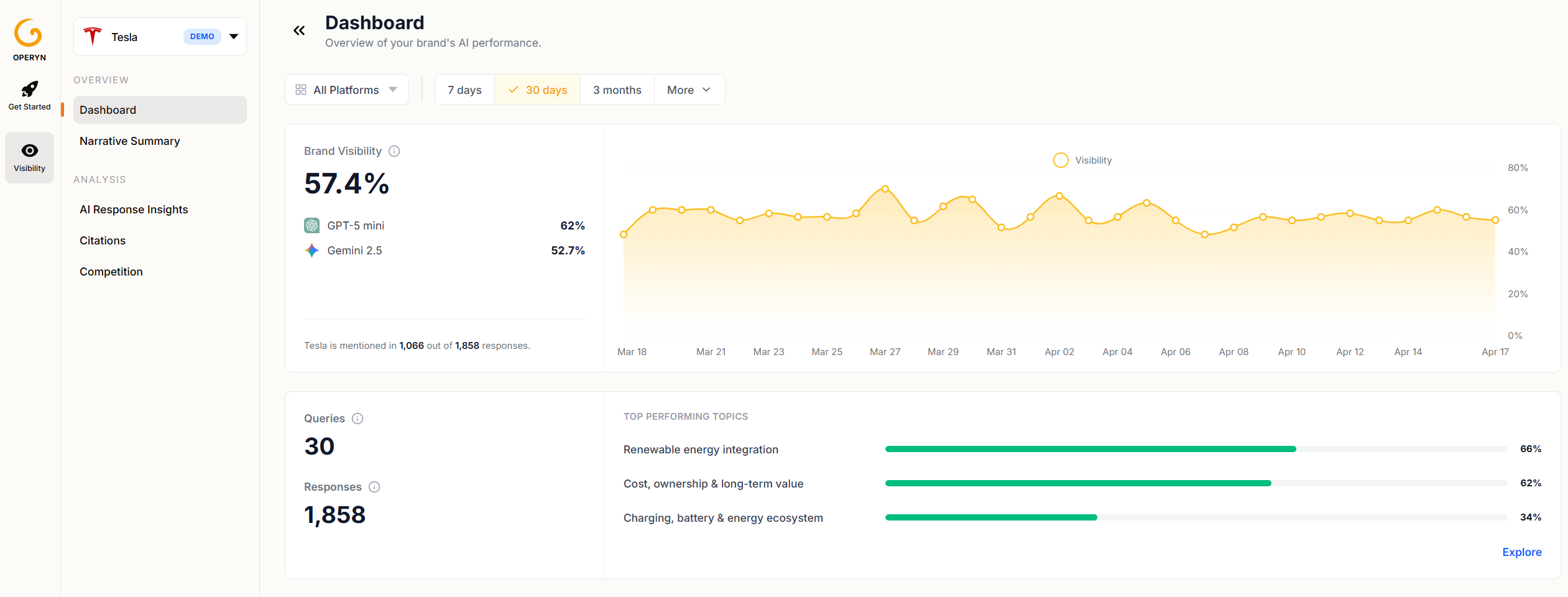The height and width of the screenshot is (597, 1568).
Task: Click the GPT-5 mini model icon
Action: click(313, 225)
